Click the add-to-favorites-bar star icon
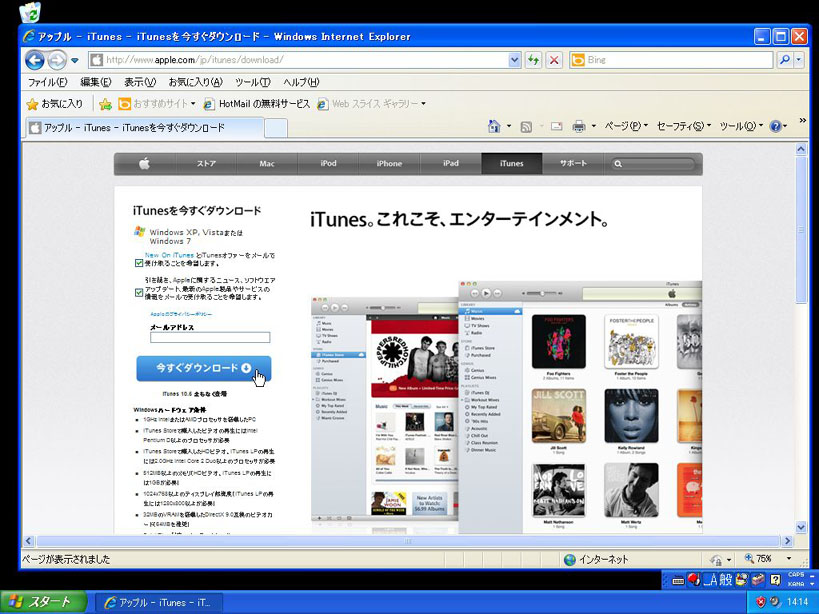Viewport: 819px width, 614px height. tap(106, 104)
